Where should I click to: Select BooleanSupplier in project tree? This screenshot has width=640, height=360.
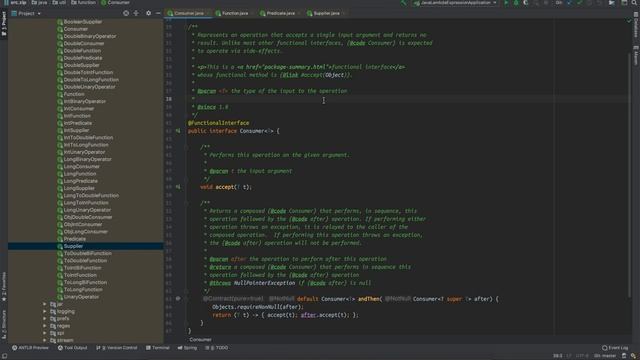tap(83, 22)
